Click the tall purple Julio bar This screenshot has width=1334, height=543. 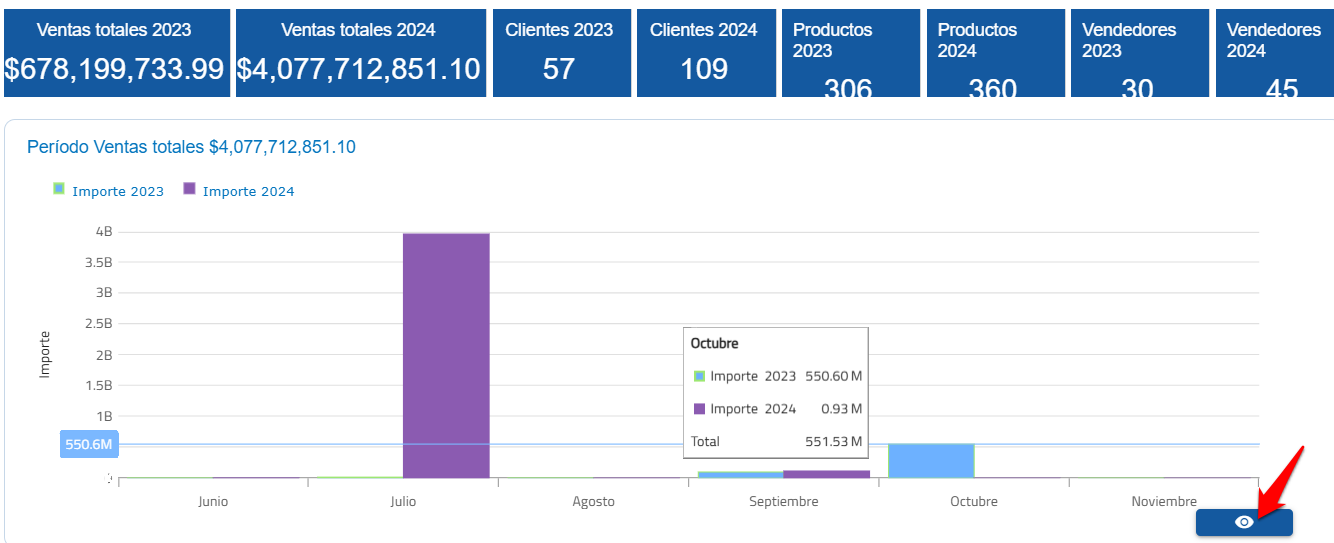[446, 355]
